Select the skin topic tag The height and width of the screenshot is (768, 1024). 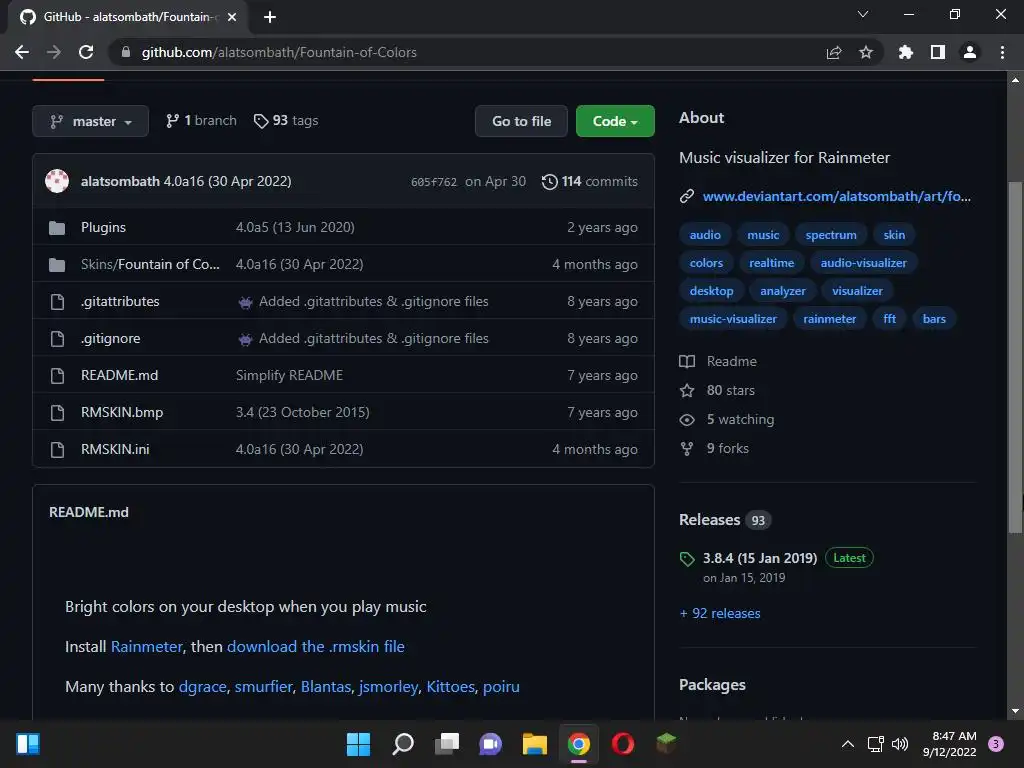pos(894,235)
